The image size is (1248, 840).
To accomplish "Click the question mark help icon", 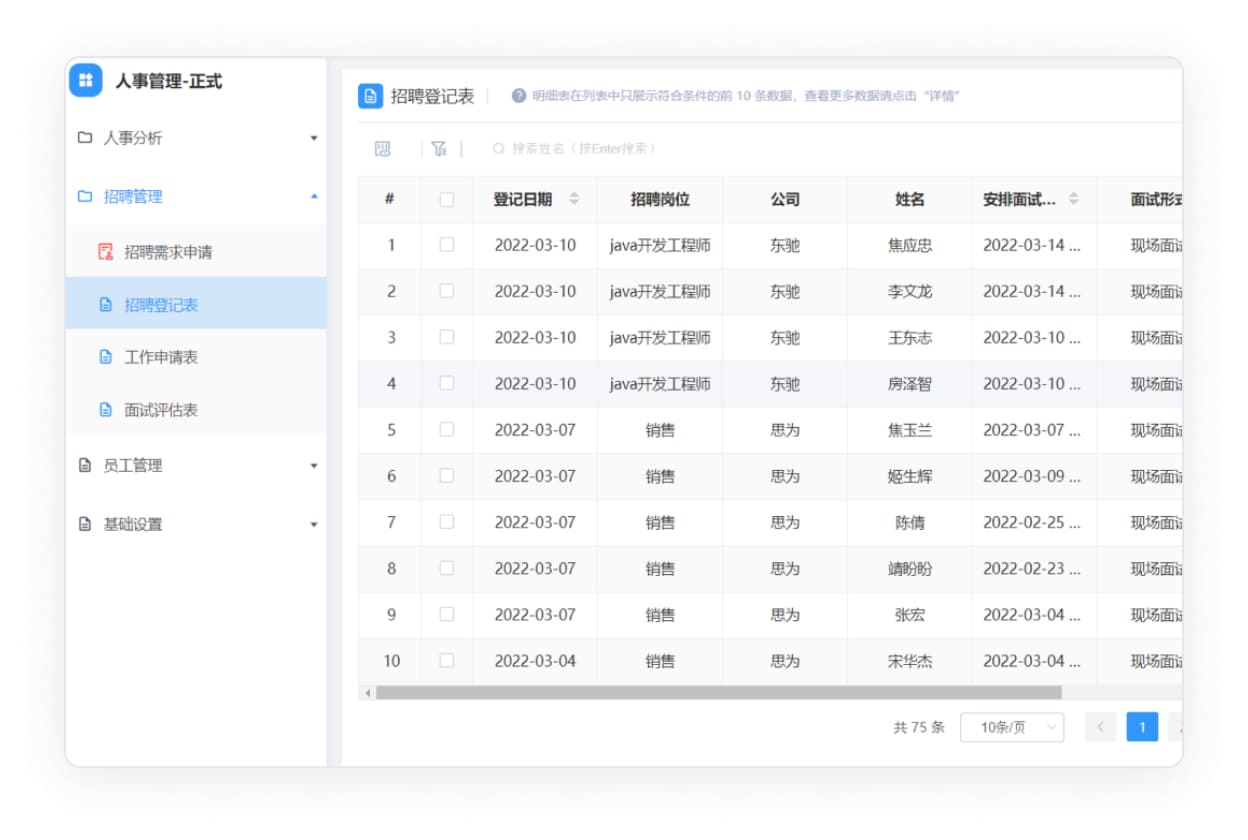I will (519, 96).
